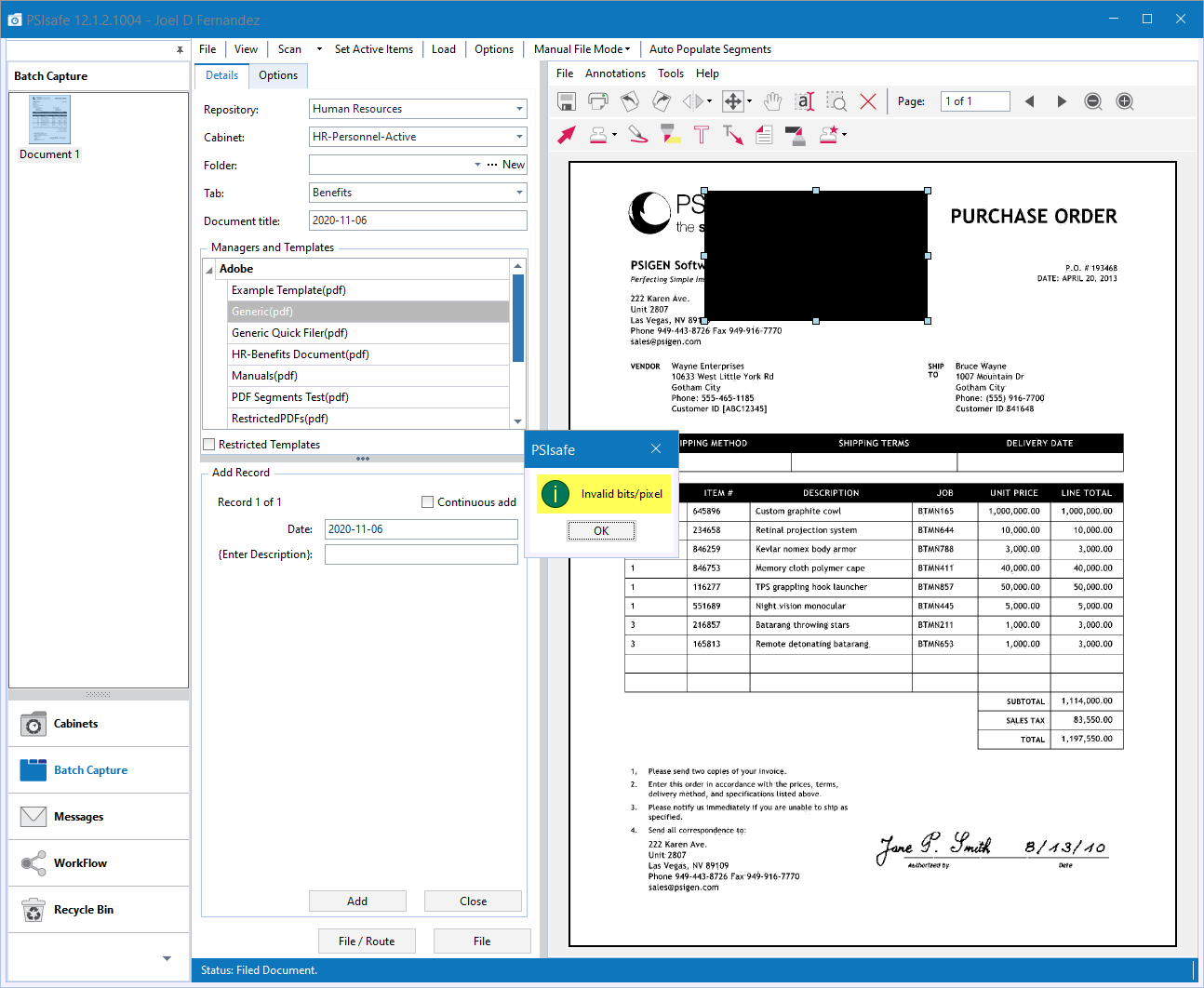Image resolution: width=1204 pixels, height=988 pixels.
Task: Switch to the Details tab
Action: (x=222, y=75)
